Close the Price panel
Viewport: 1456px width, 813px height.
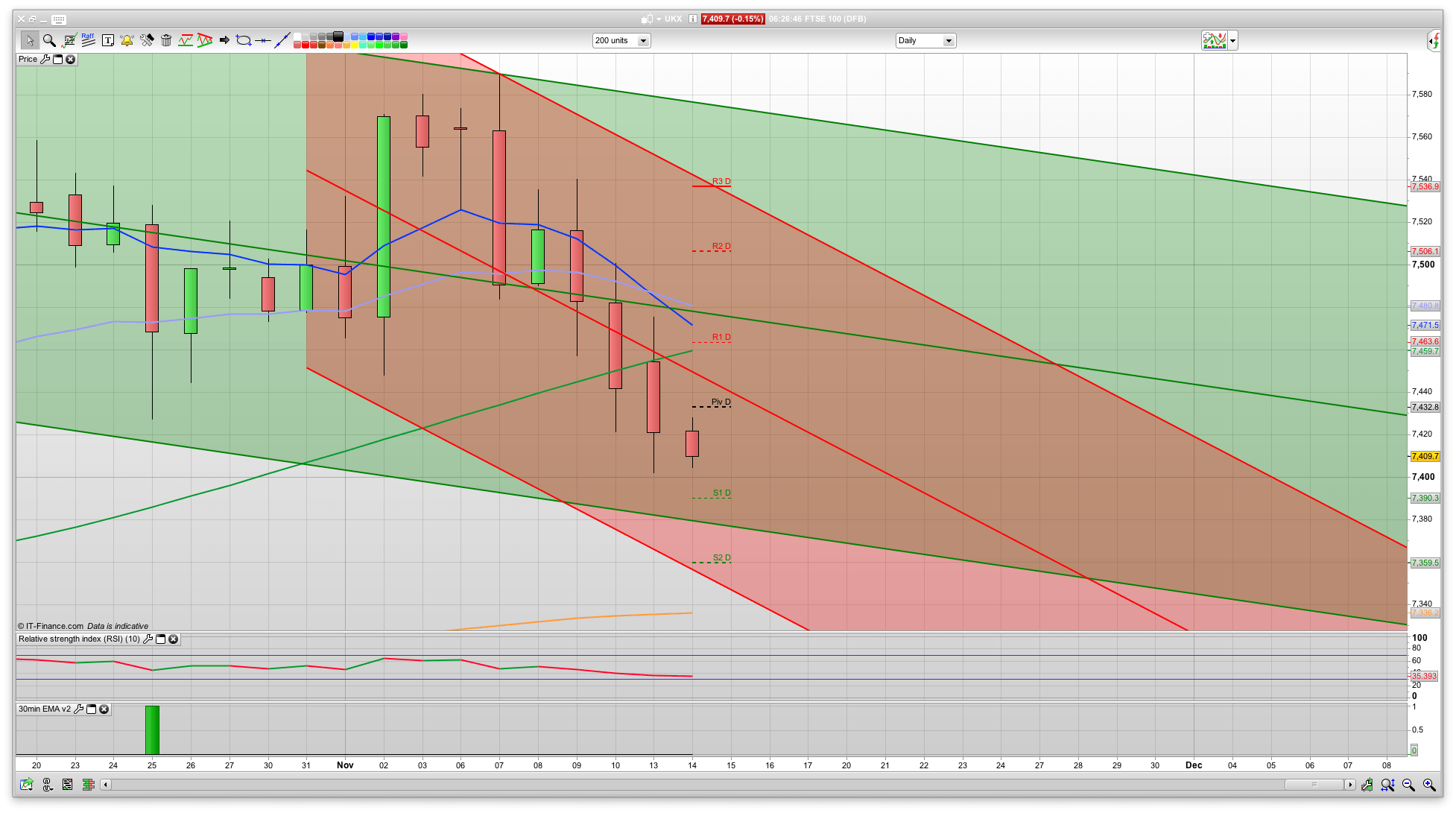[70, 59]
